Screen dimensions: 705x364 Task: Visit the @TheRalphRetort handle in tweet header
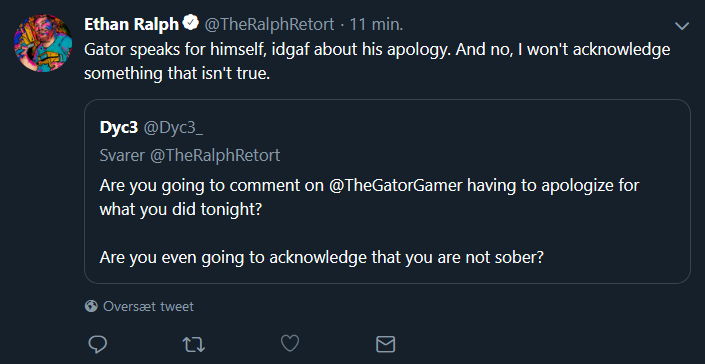[x=269, y=24]
